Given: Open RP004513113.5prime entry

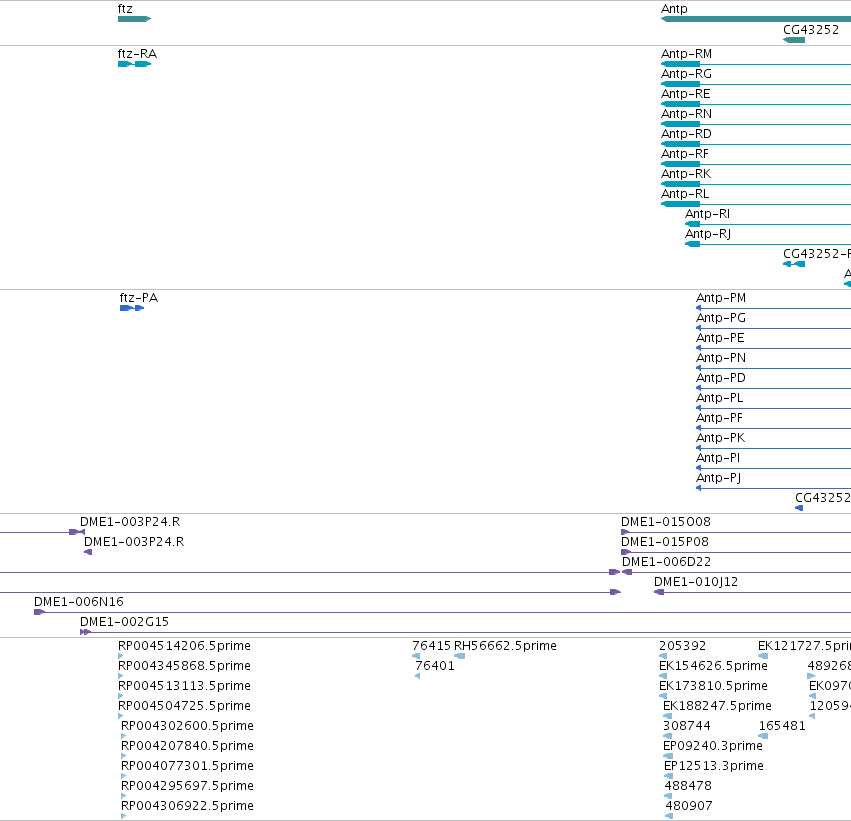Looking at the screenshot, I should [185, 686].
